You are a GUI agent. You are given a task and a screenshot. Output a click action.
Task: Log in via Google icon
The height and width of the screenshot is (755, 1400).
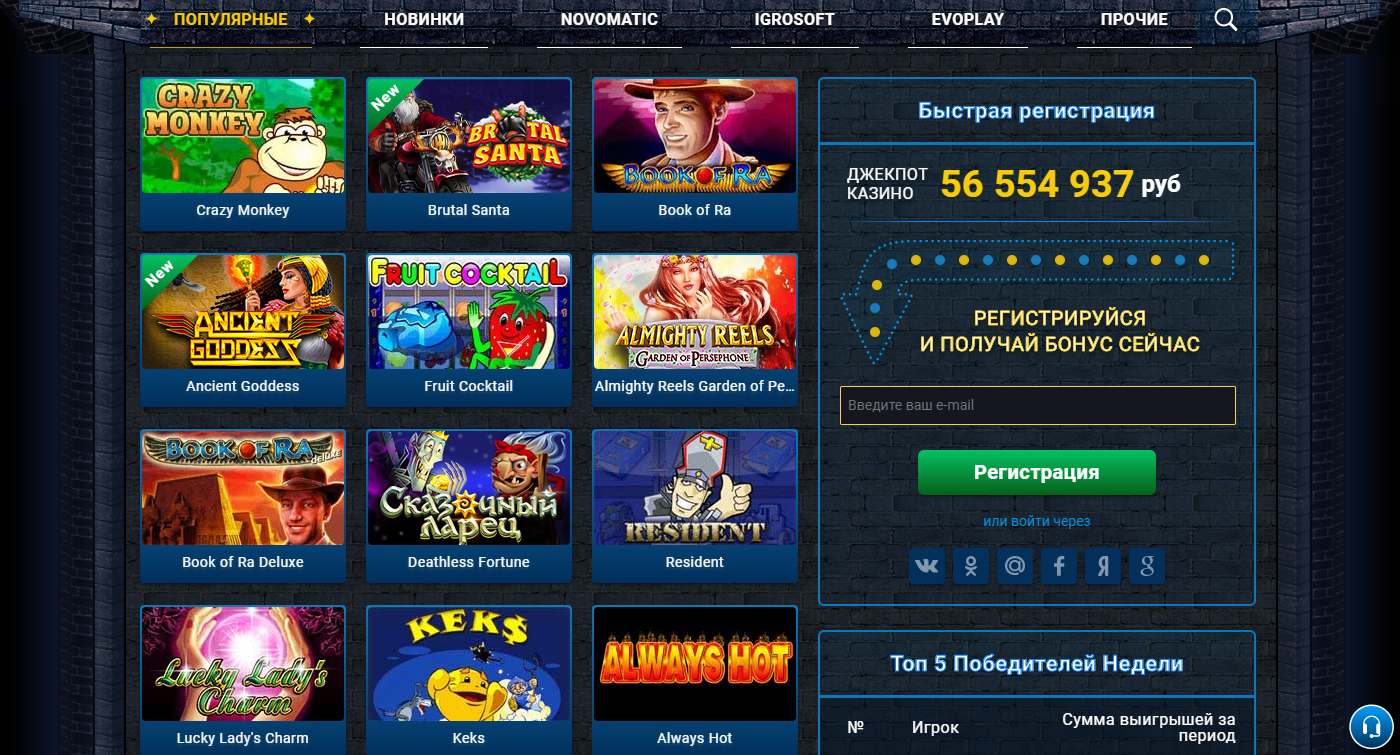(x=1147, y=567)
